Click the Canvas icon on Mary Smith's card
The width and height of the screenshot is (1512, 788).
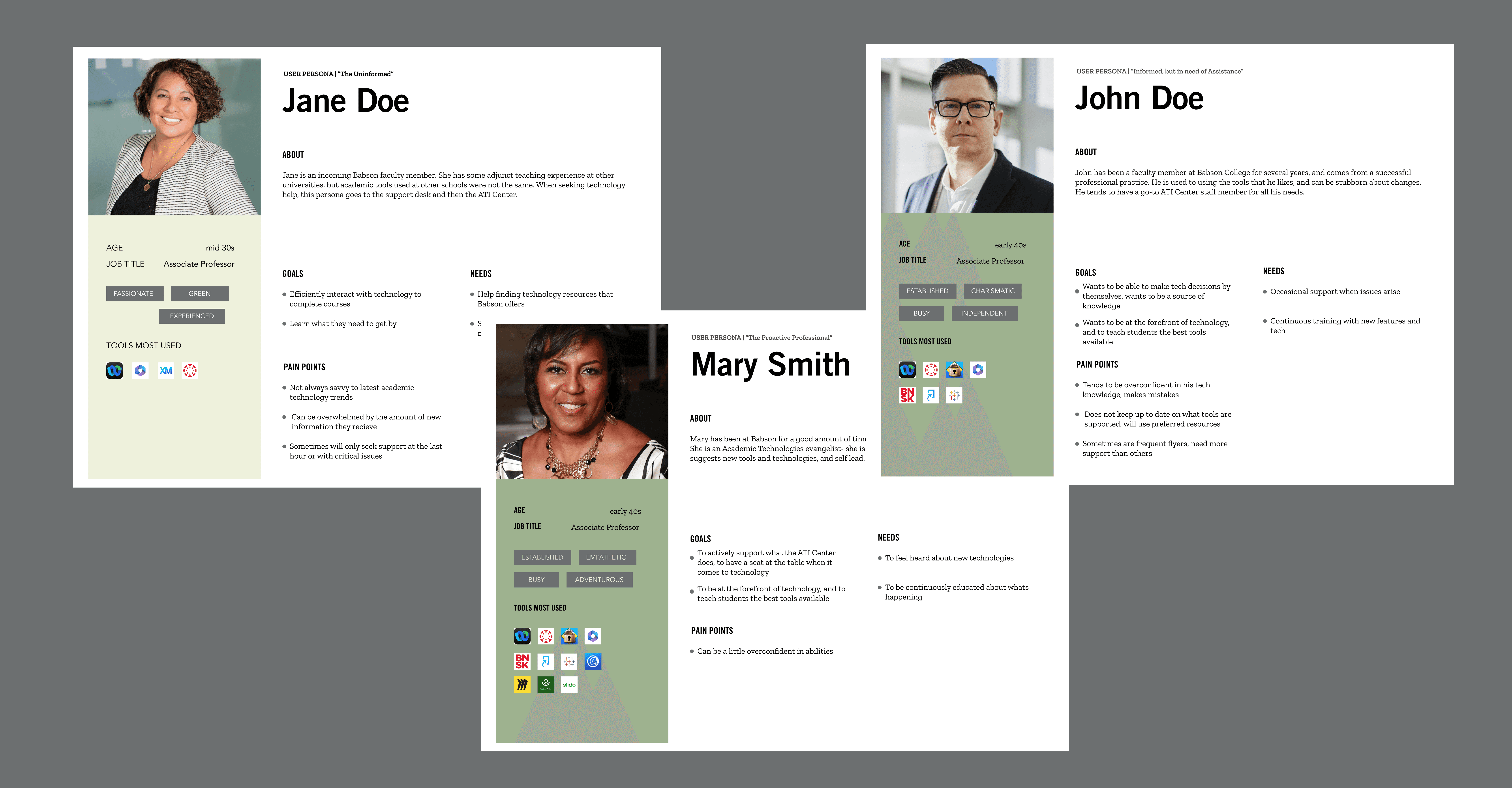pos(546,636)
